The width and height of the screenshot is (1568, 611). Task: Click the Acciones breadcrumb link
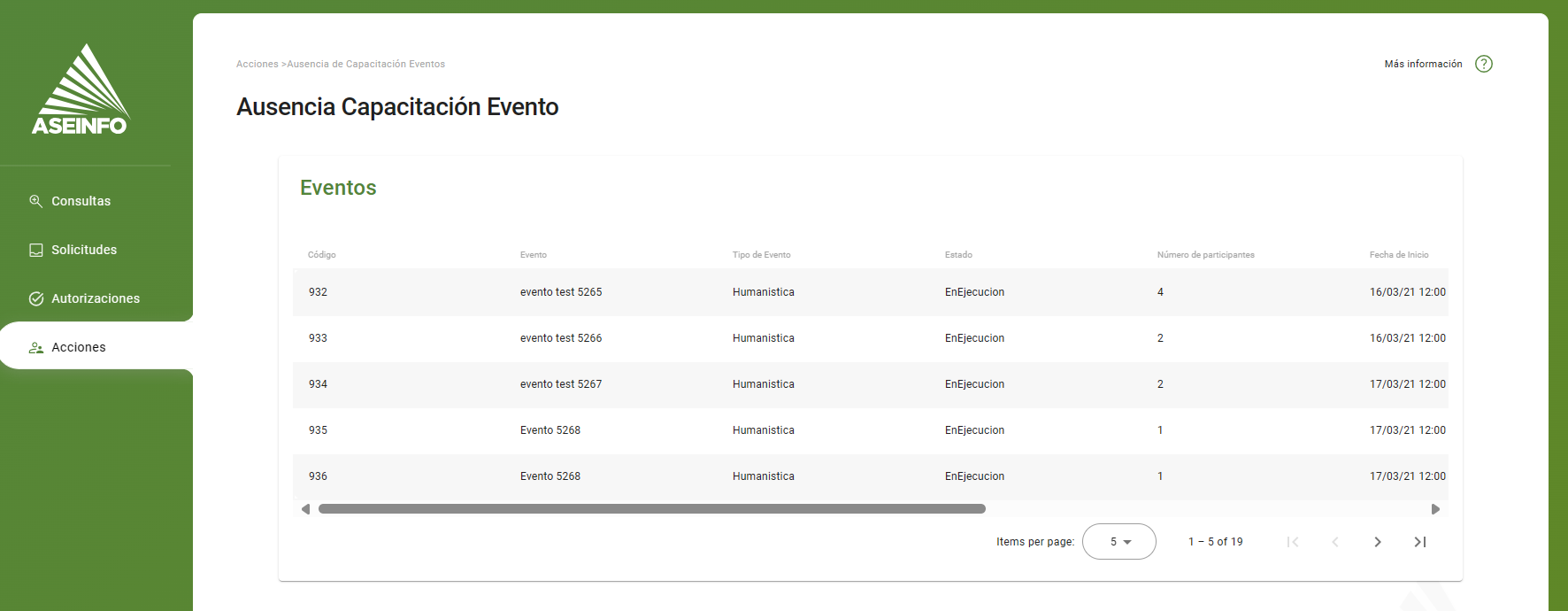tap(257, 64)
